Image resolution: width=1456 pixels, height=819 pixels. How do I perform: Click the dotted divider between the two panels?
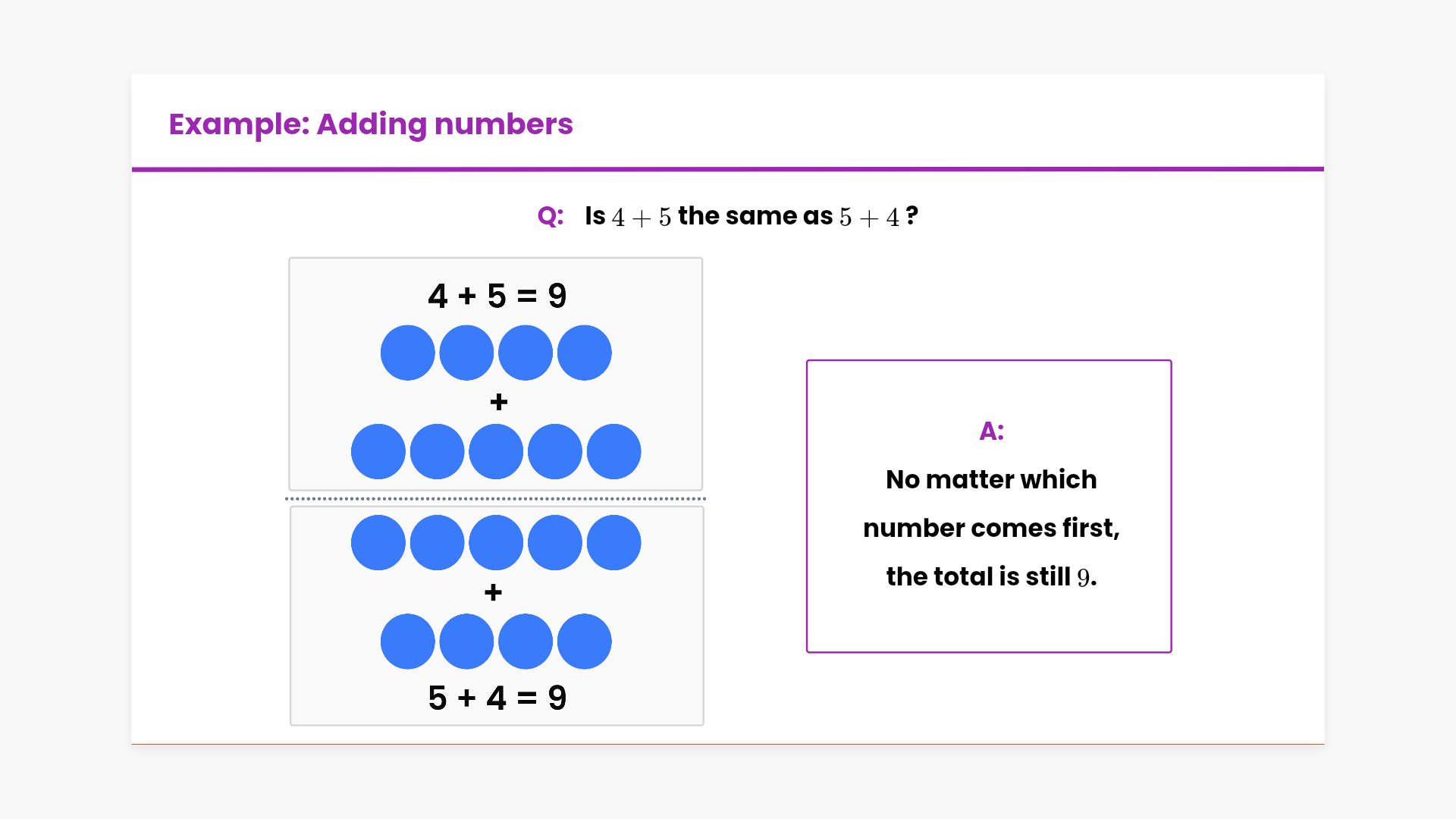click(496, 499)
